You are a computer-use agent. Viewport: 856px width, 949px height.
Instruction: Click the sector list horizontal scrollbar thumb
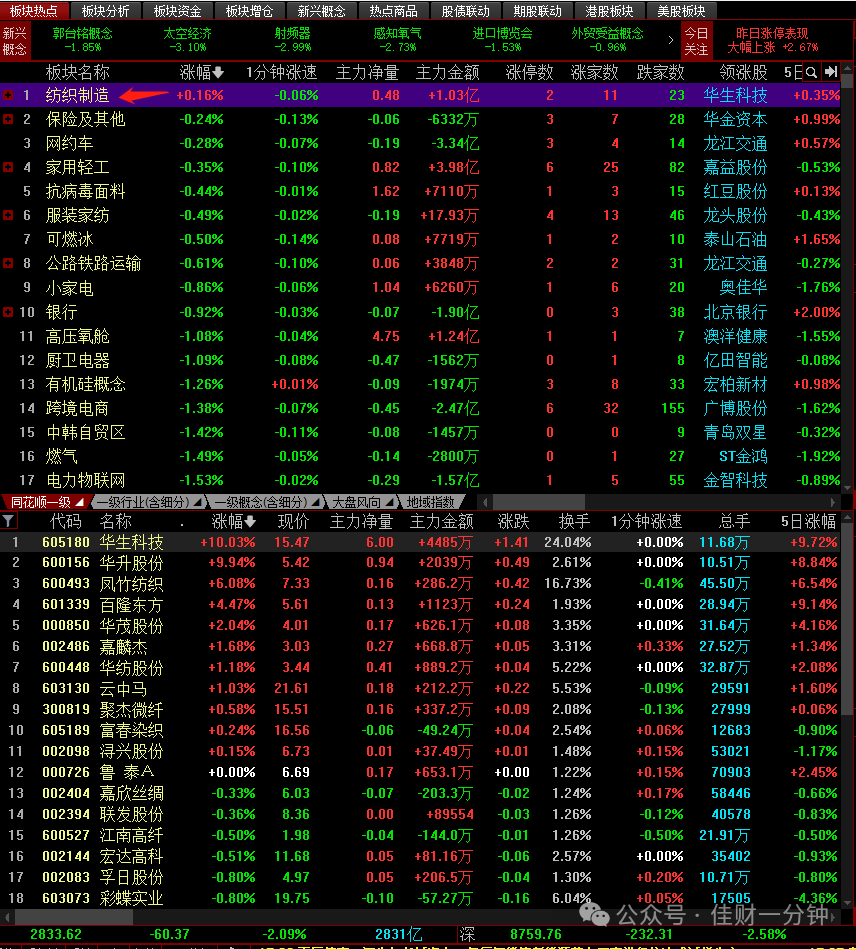coord(539,502)
